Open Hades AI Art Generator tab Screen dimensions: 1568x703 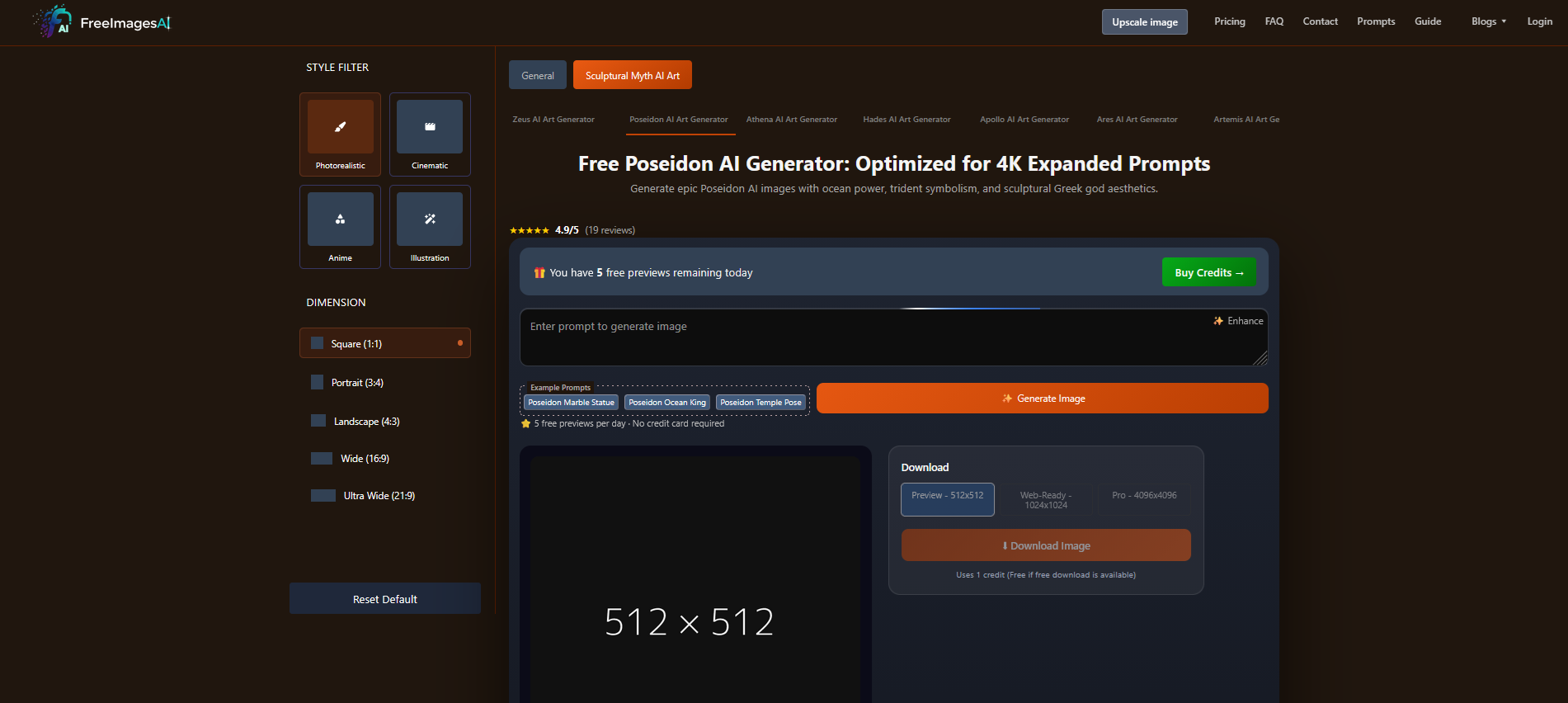click(906, 120)
